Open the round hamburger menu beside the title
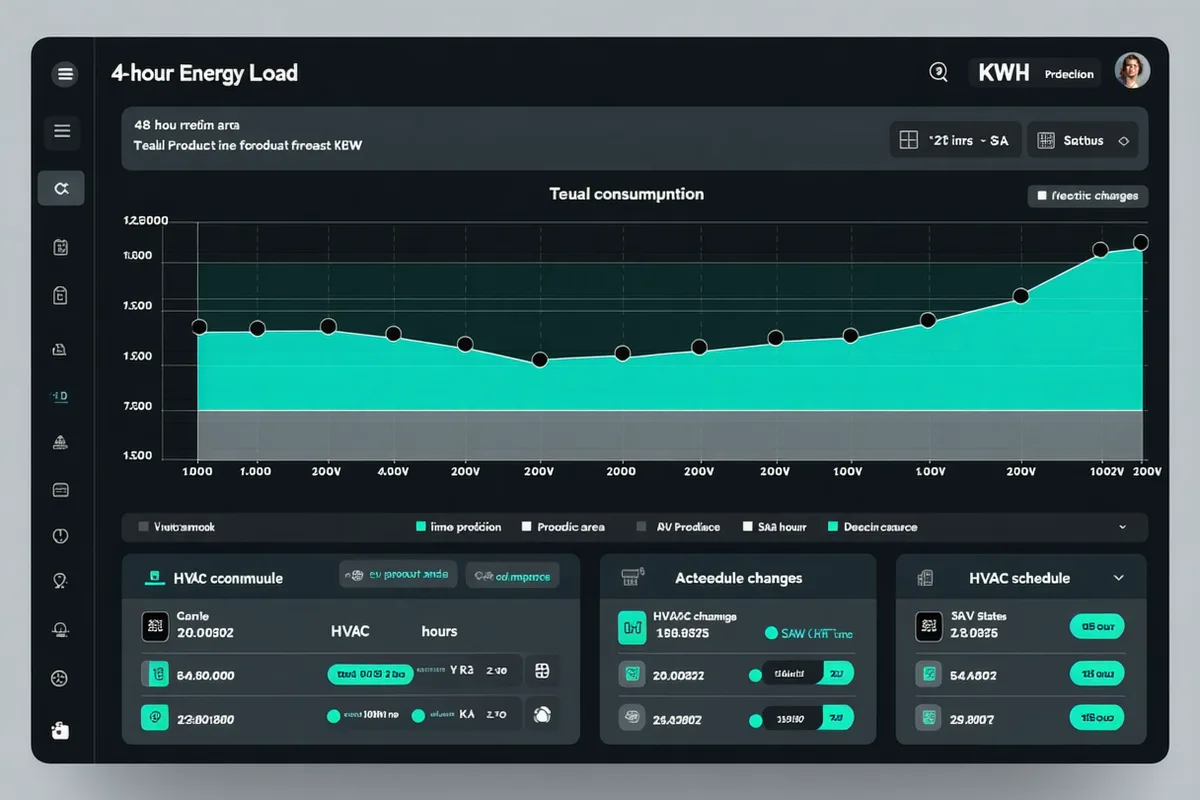This screenshot has height=800, width=1200. tap(65, 73)
